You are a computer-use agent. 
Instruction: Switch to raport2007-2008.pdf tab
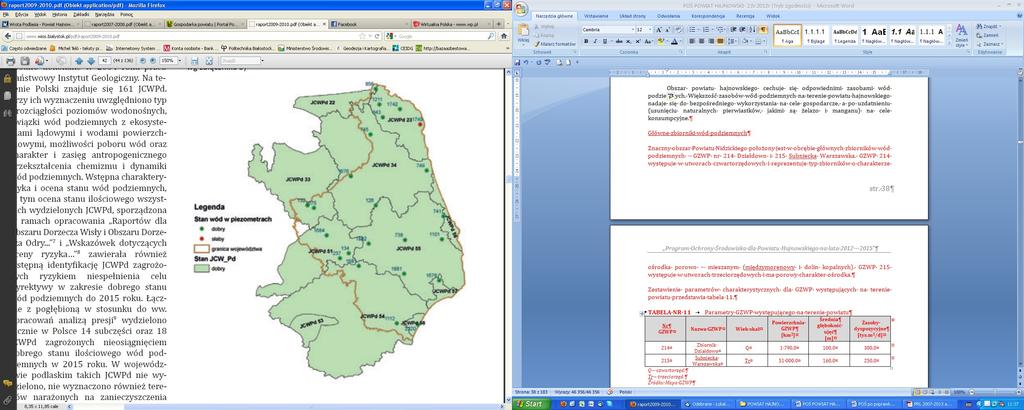[123, 24]
